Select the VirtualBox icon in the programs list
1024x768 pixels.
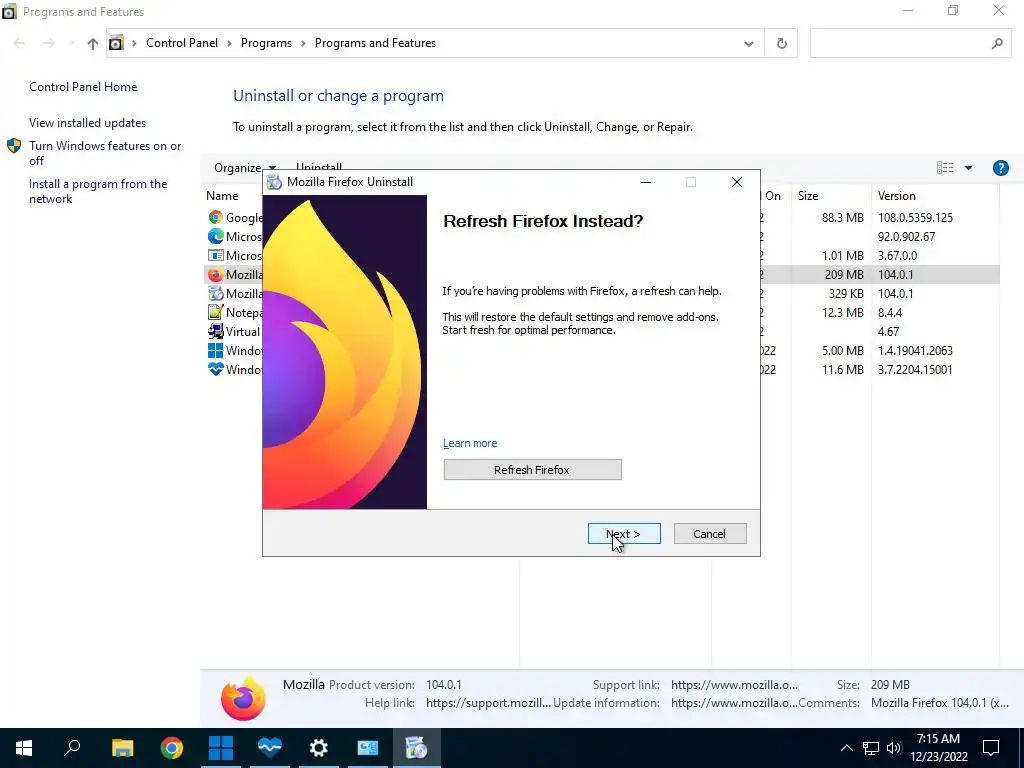pos(215,331)
